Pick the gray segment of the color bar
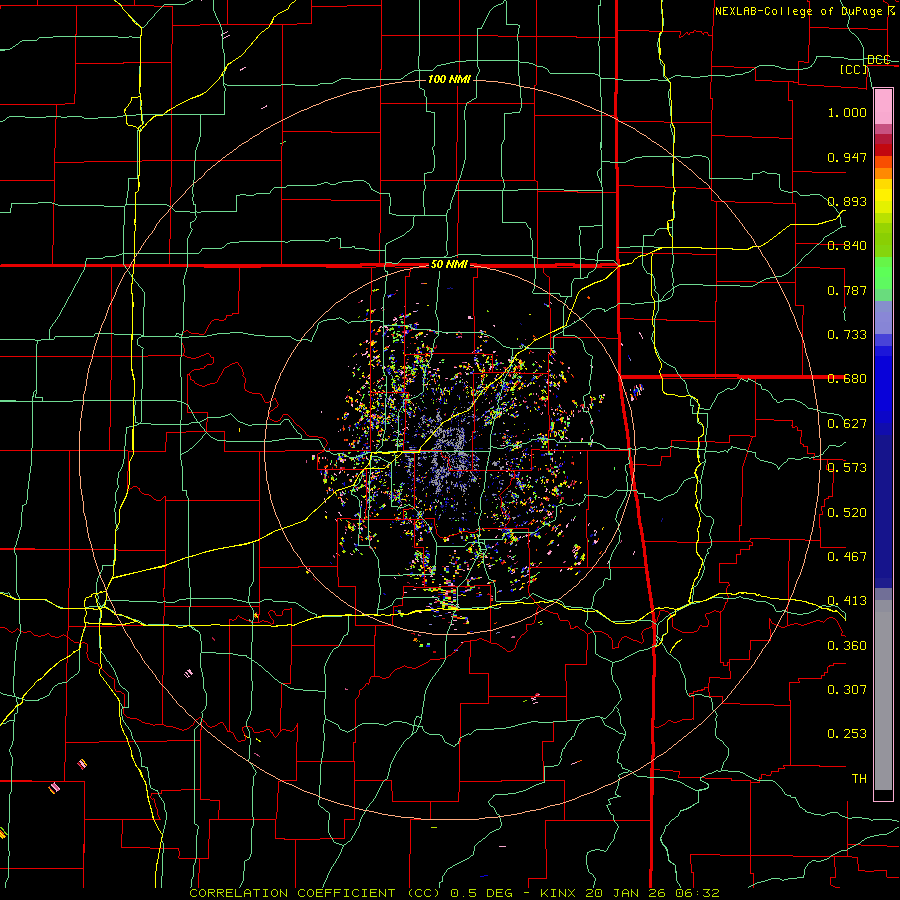This screenshot has width=900, height=900. pyautogui.click(x=883, y=695)
